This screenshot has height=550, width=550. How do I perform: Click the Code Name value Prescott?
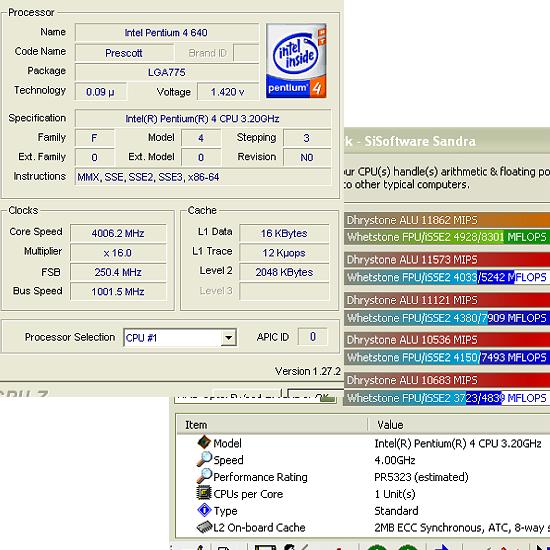coord(124,53)
